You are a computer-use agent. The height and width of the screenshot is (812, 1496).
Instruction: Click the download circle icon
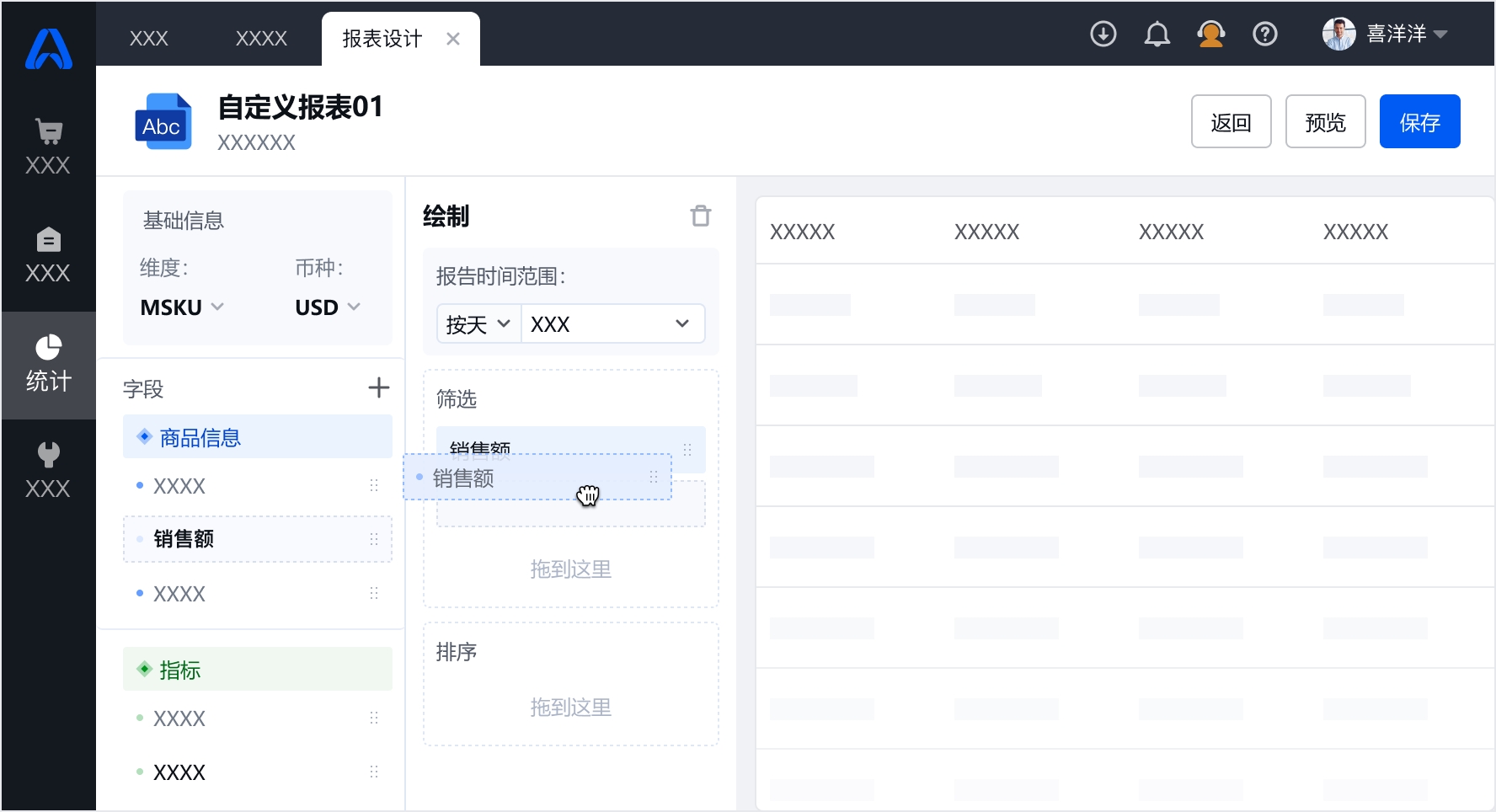pyautogui.click(x=1103, y=35)
